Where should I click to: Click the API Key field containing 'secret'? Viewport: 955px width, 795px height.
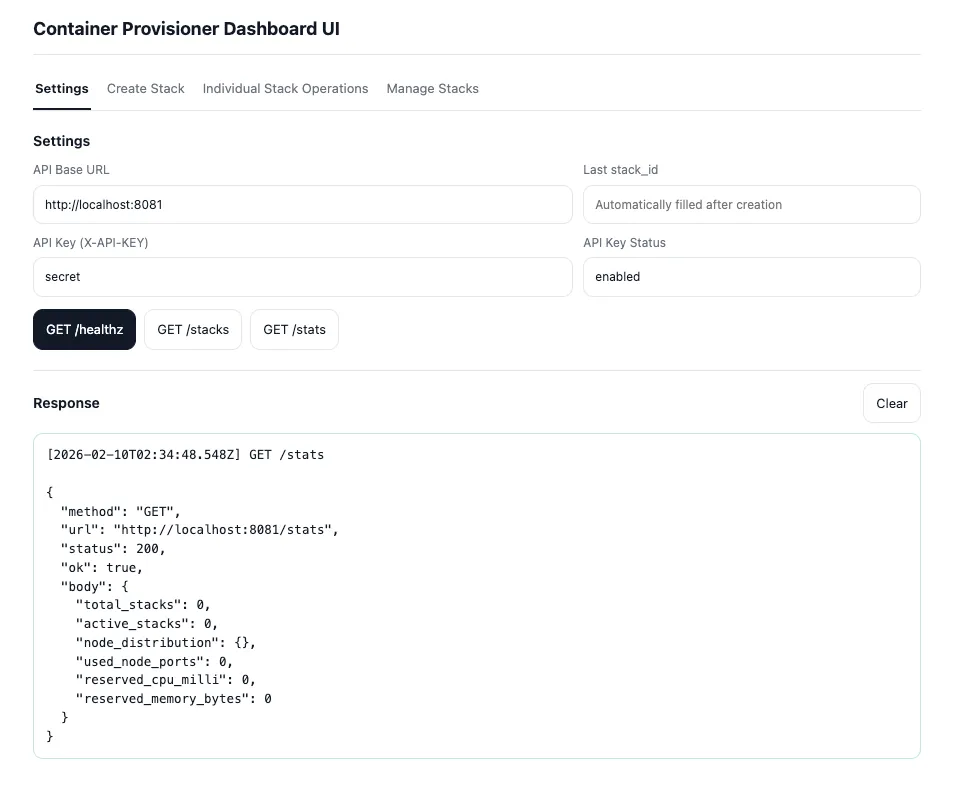point(302,277)
